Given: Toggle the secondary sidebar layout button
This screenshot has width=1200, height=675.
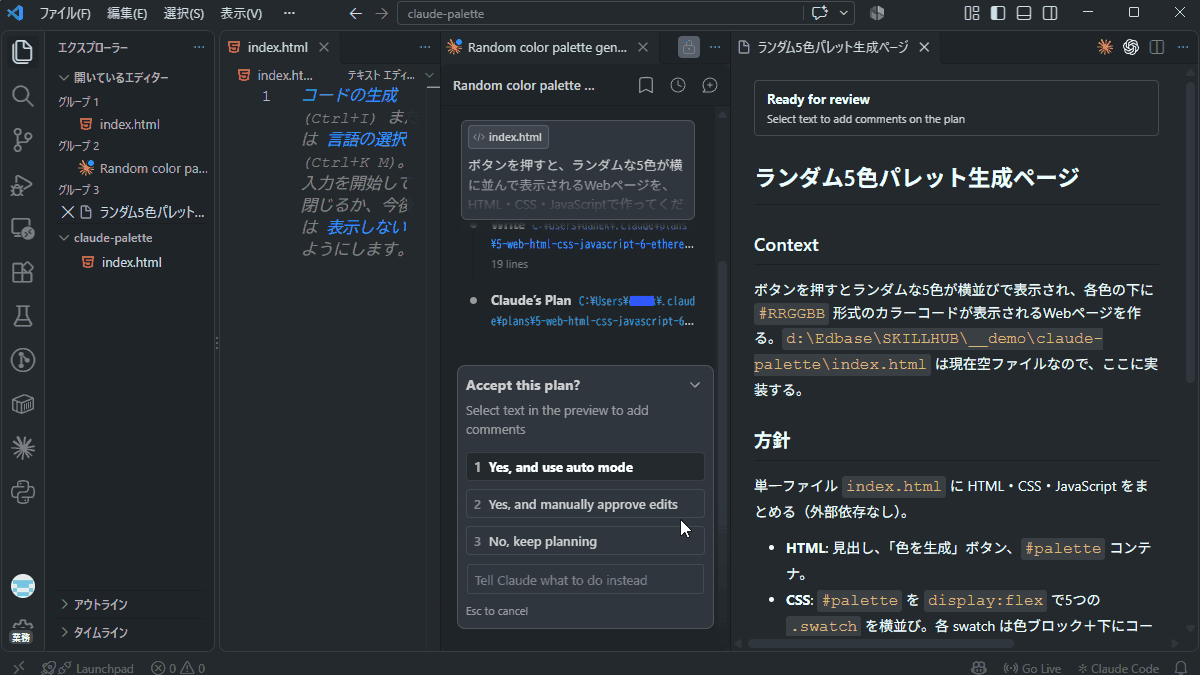Looking at the screenshot, I should point(1050,13).
